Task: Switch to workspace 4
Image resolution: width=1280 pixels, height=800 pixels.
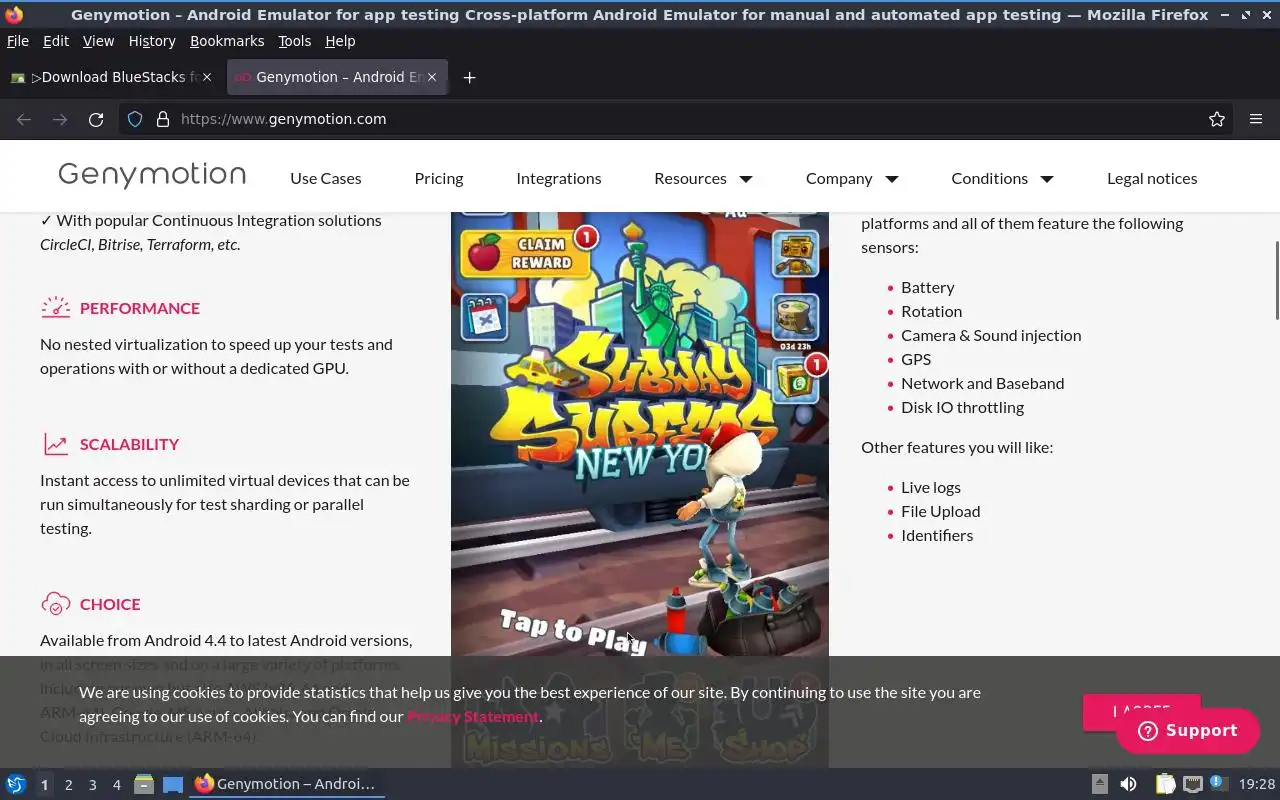Action: (x=117, y=785)
